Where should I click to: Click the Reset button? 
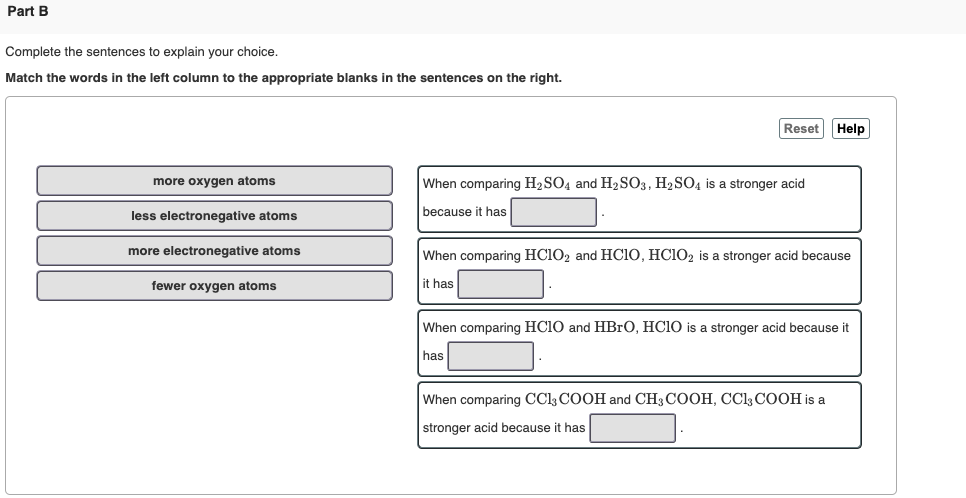[801, 129]
